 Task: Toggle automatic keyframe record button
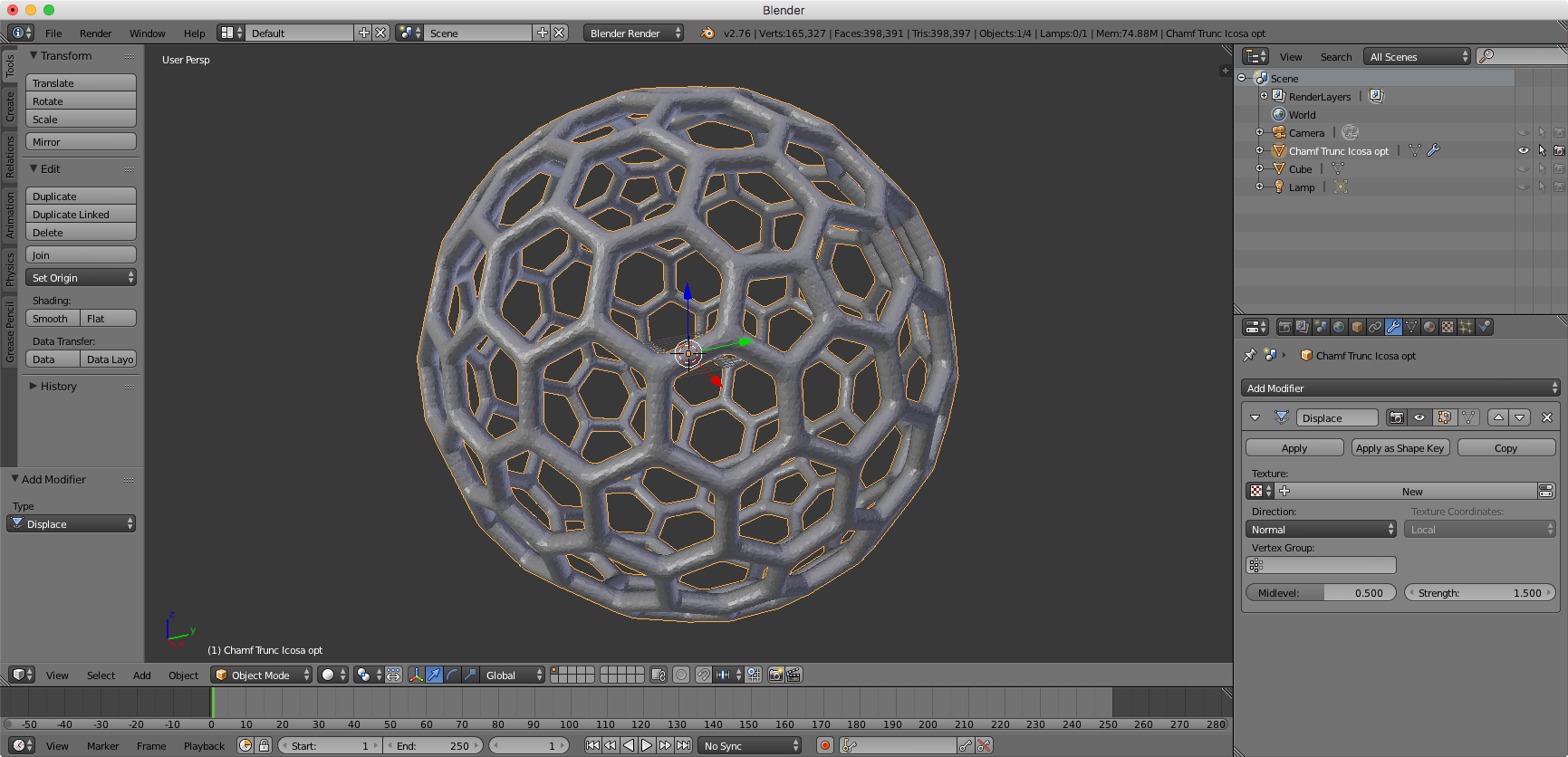tap(825, 745)
